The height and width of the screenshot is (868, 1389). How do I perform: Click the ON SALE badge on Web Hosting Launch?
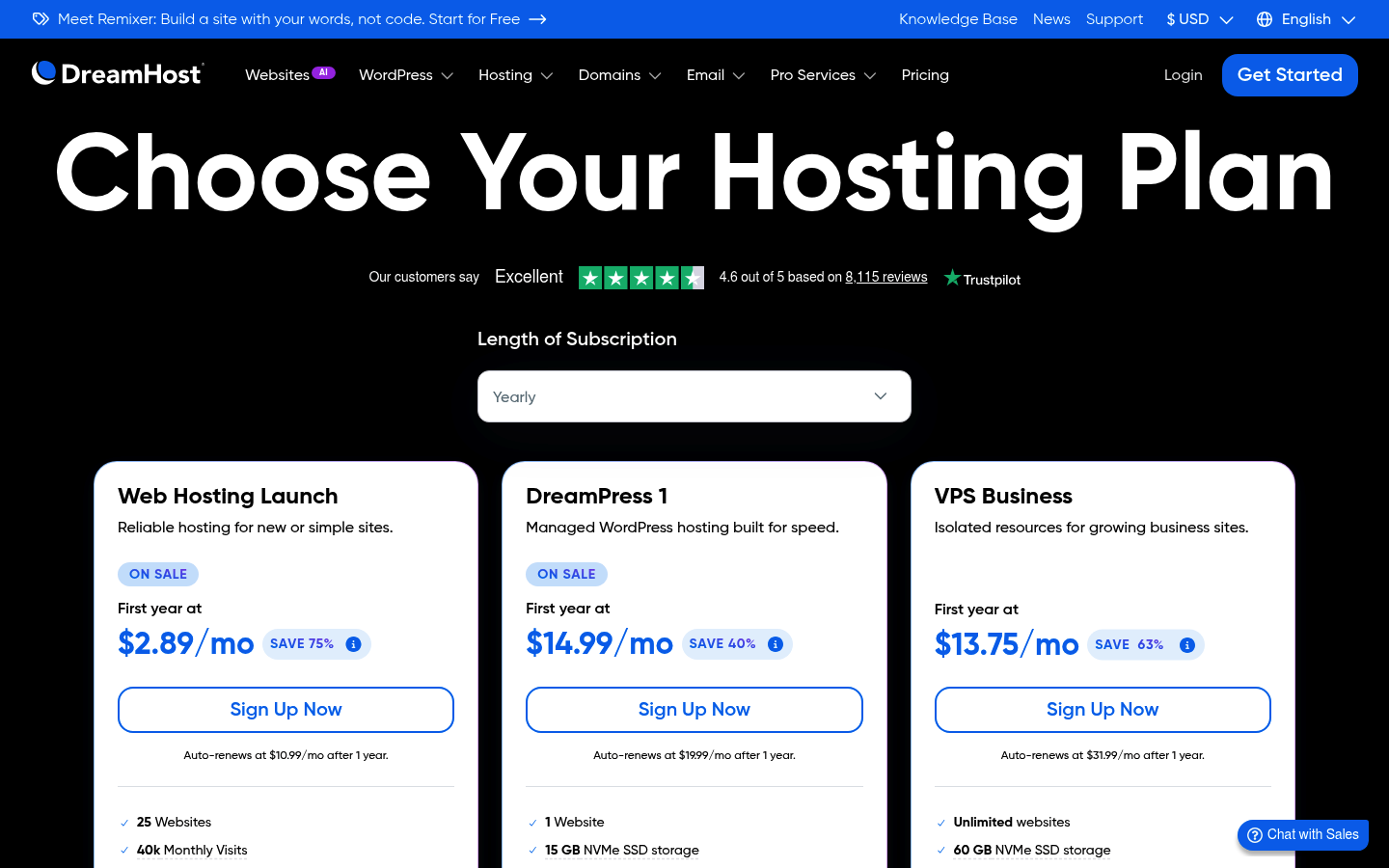pyautogui.click(x=158, y=574)
